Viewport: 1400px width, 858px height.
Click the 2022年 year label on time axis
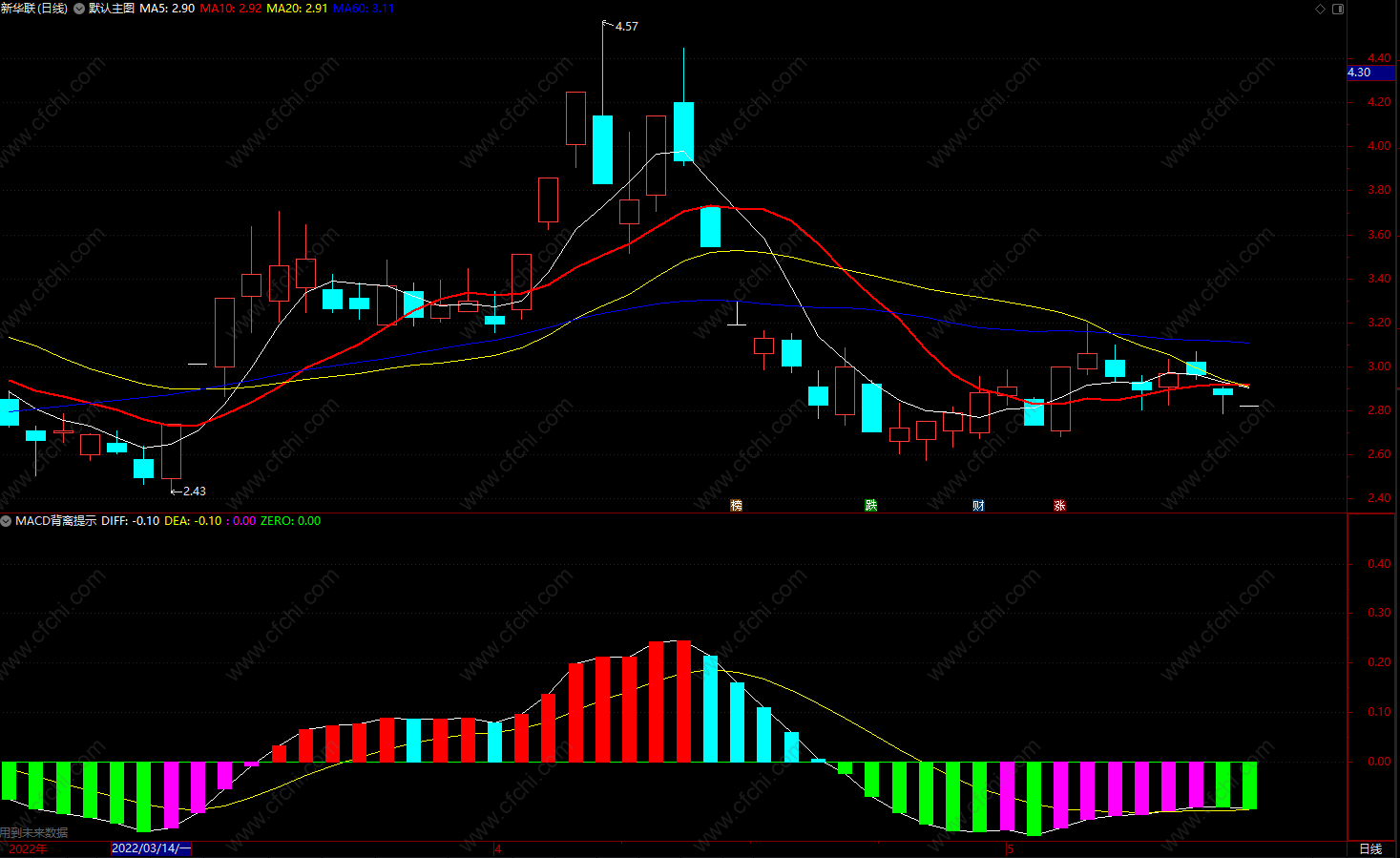point(28,849)
